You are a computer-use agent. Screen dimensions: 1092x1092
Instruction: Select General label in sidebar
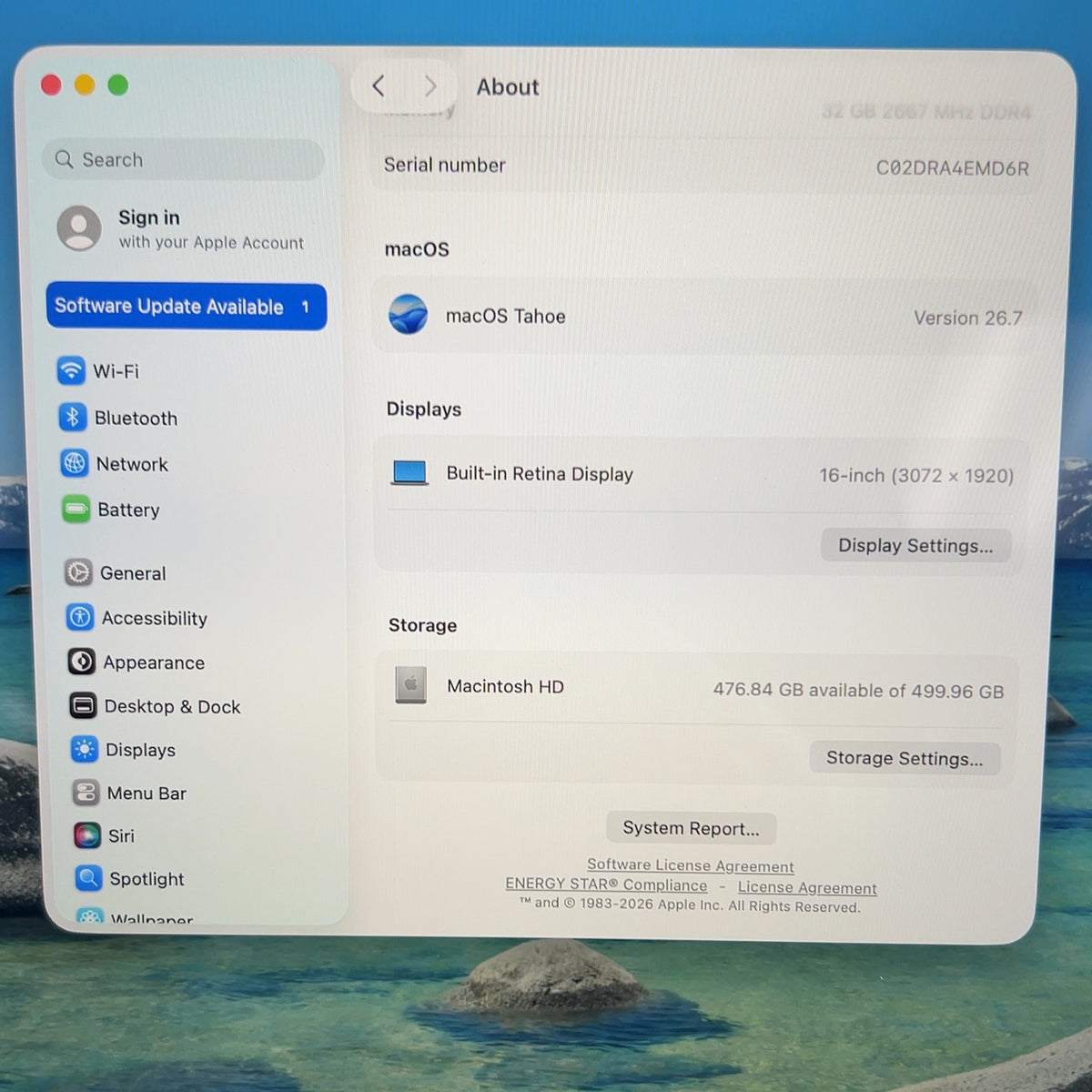[x=133, y=573]
